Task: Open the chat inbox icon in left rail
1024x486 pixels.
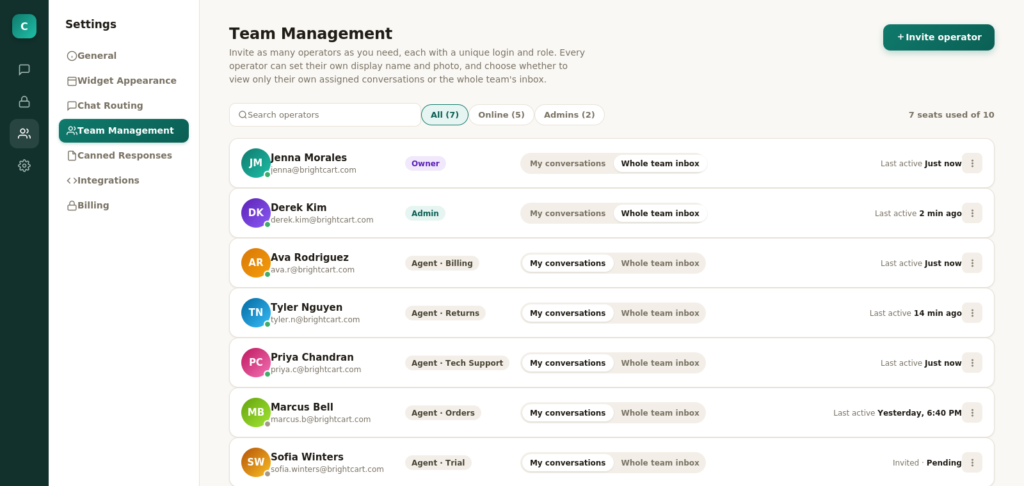Action: [24, 70]
